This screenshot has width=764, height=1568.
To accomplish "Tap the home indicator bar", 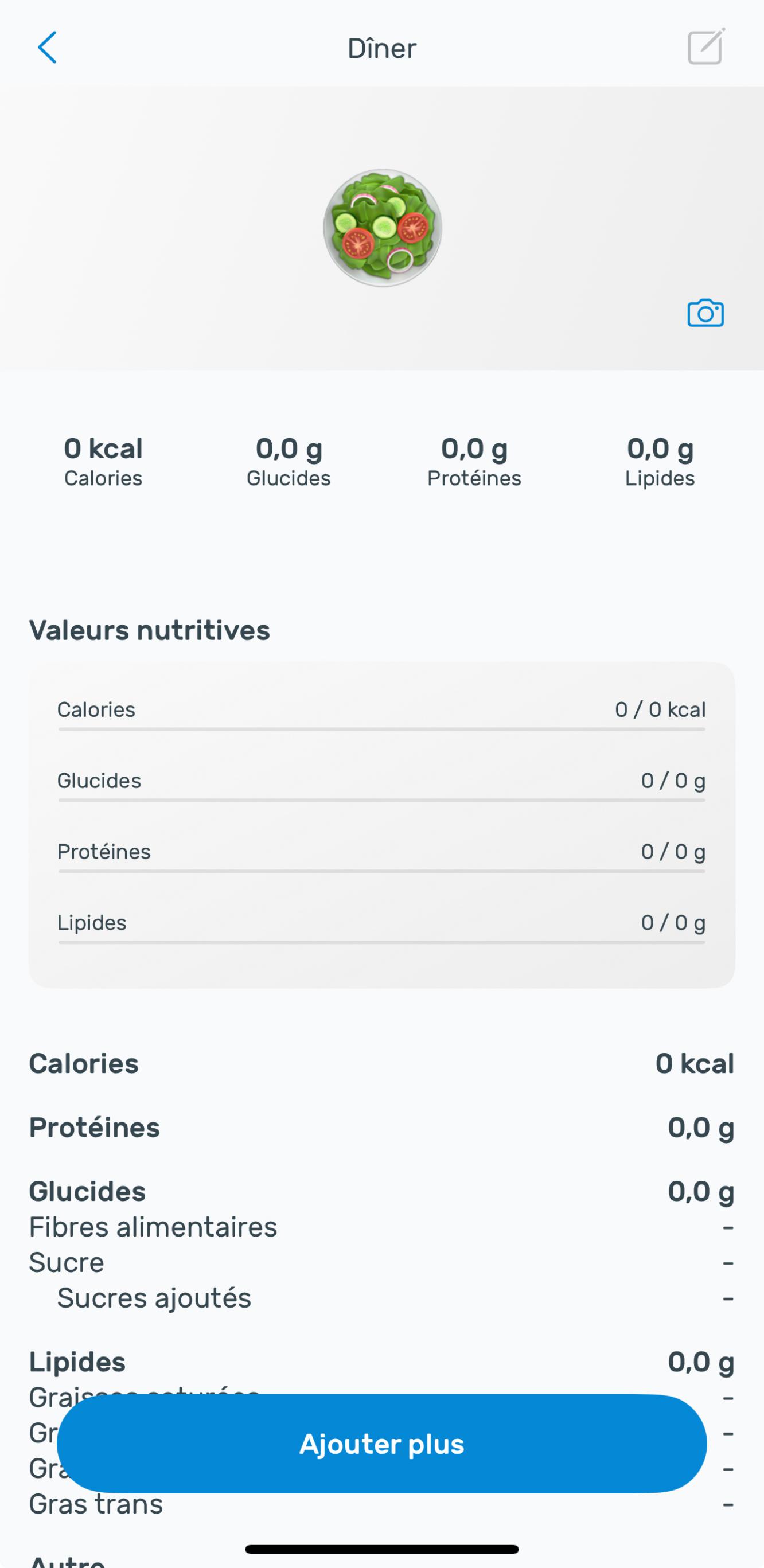I will point(381,1549).
